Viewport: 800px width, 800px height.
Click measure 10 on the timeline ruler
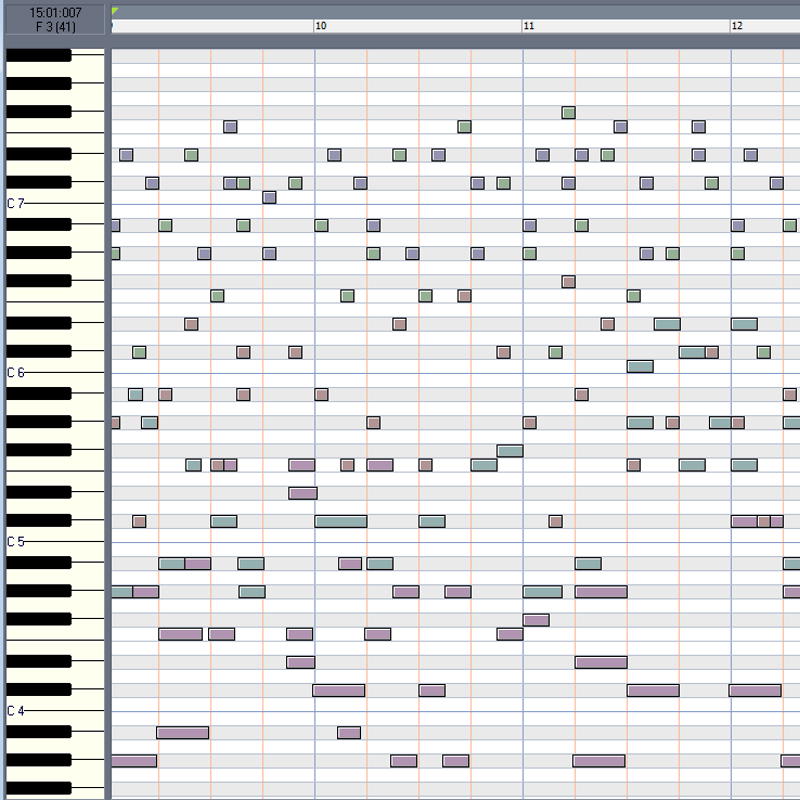pyautogui.click(x=321, y=26)
